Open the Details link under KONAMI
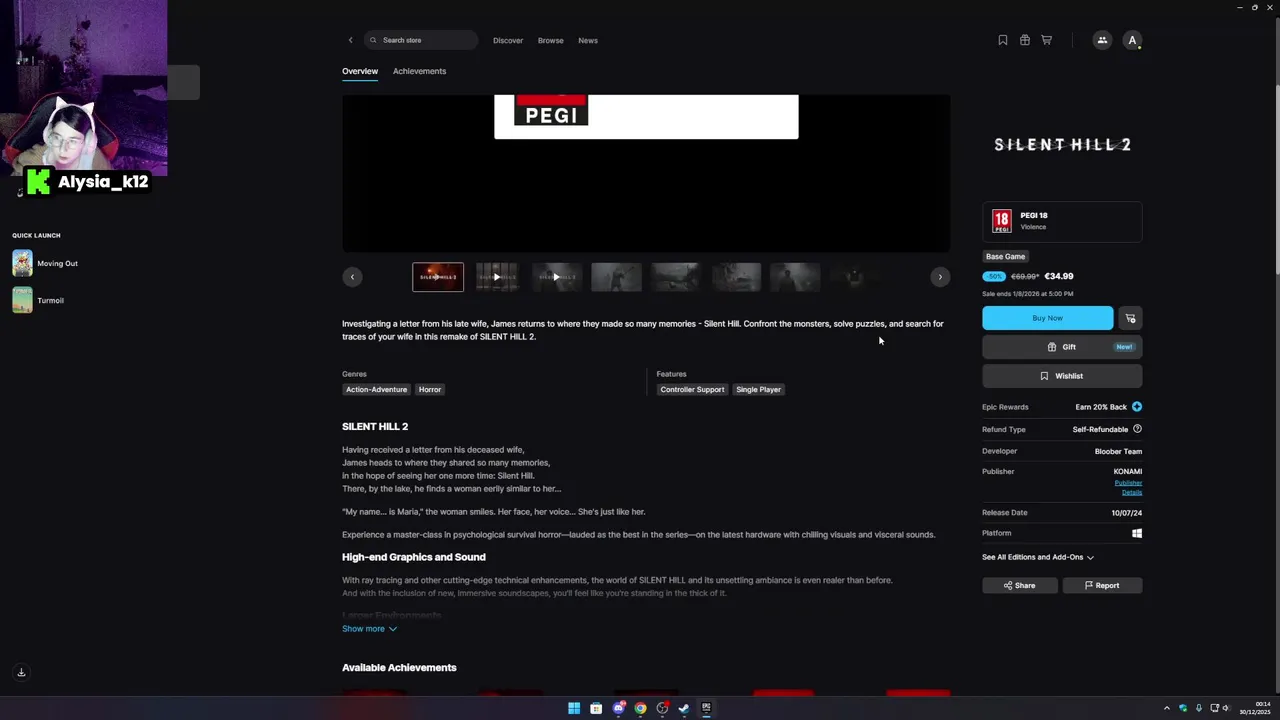 [1132, 492]
